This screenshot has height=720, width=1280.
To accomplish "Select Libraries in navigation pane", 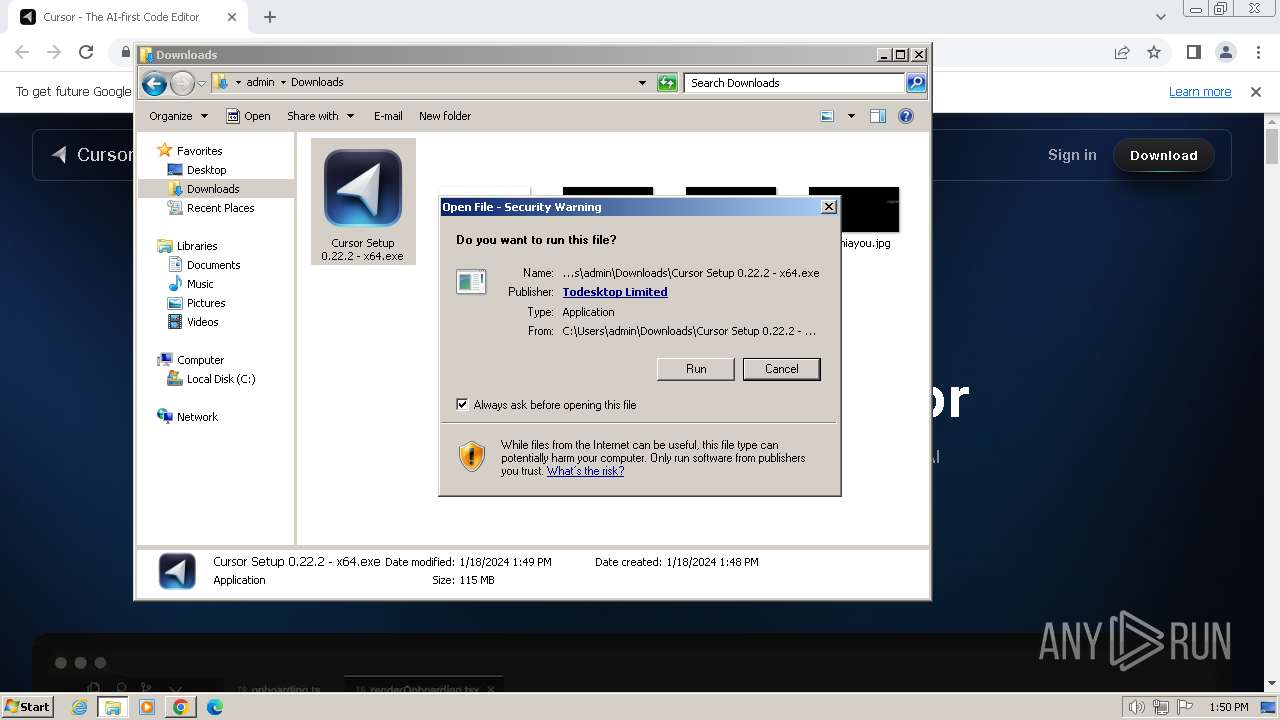I will (197, 246).
